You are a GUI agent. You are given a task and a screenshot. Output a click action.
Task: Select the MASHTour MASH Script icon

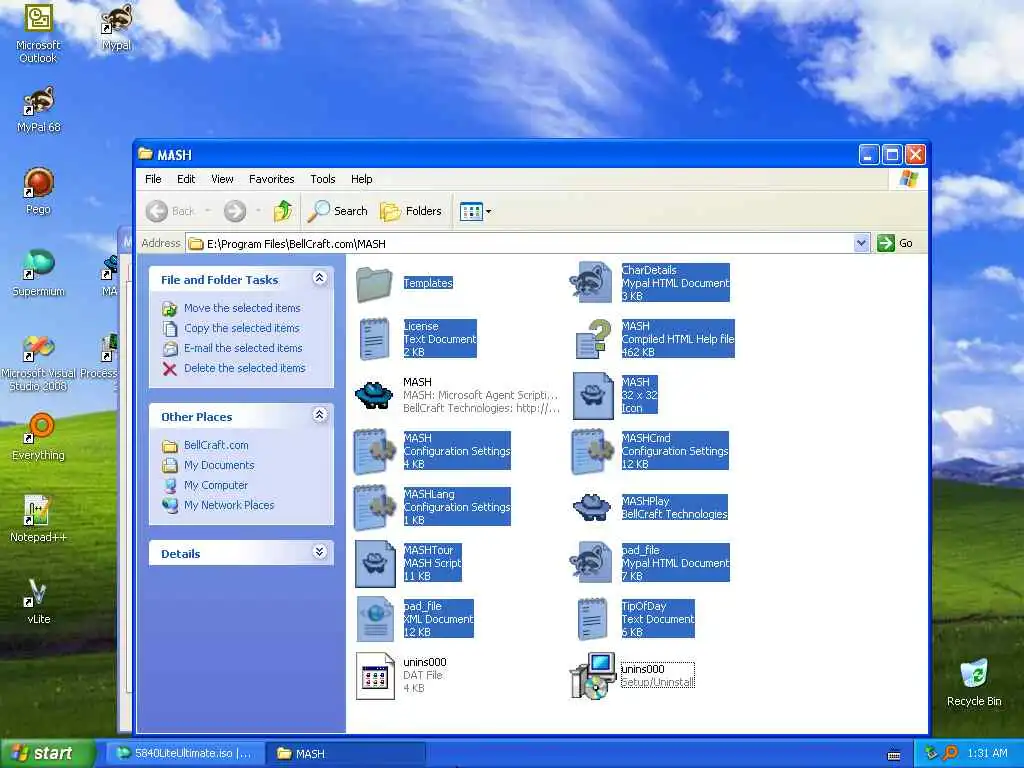pos(375,563)
